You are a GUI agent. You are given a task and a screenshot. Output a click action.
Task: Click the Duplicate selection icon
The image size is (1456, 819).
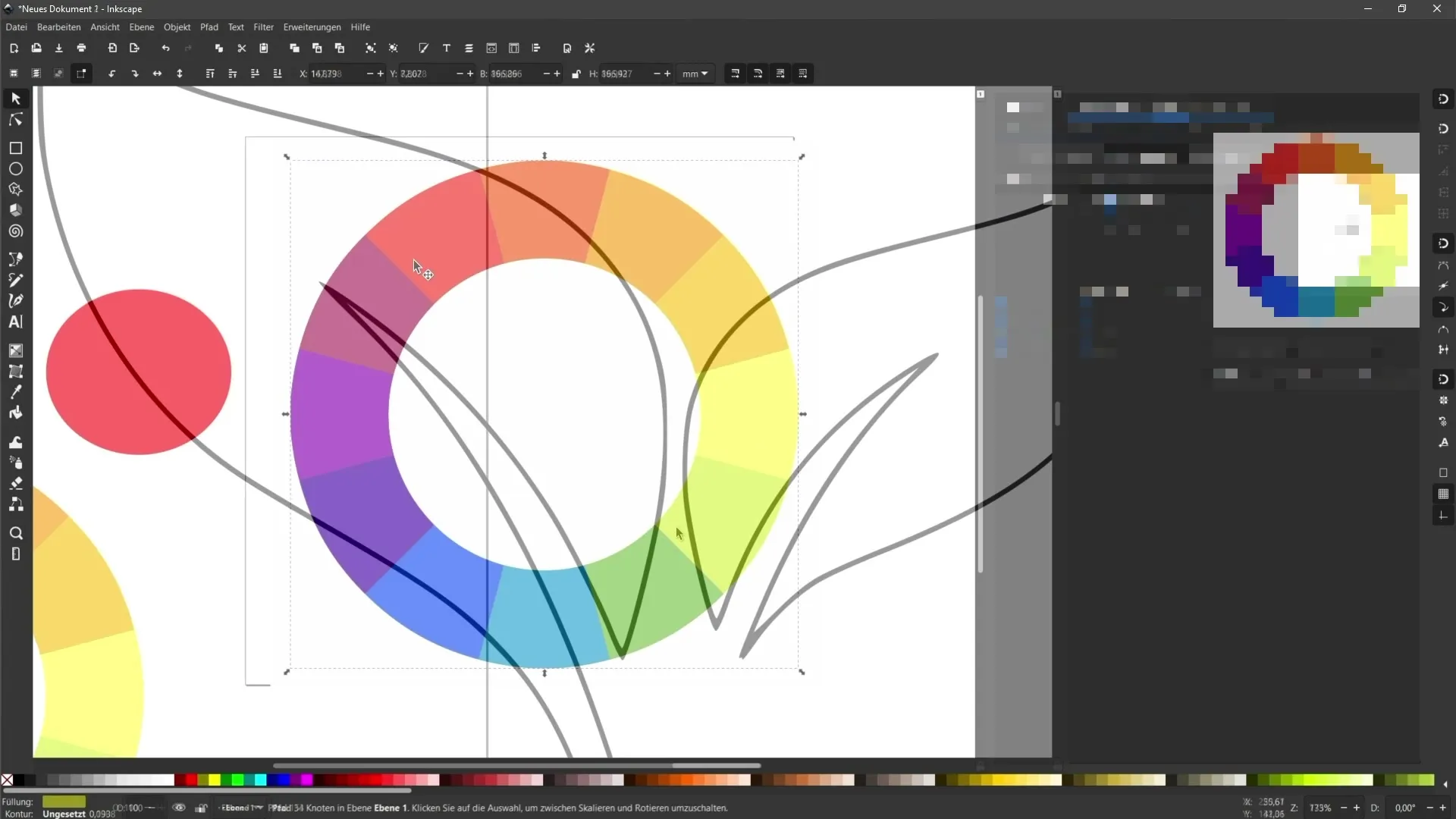click(294, 49)
